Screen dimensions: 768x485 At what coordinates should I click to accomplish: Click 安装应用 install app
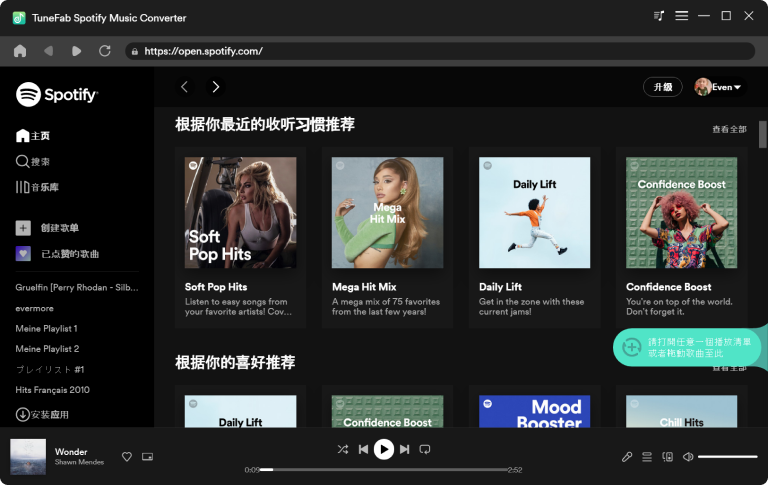click(x=42, y=414)
